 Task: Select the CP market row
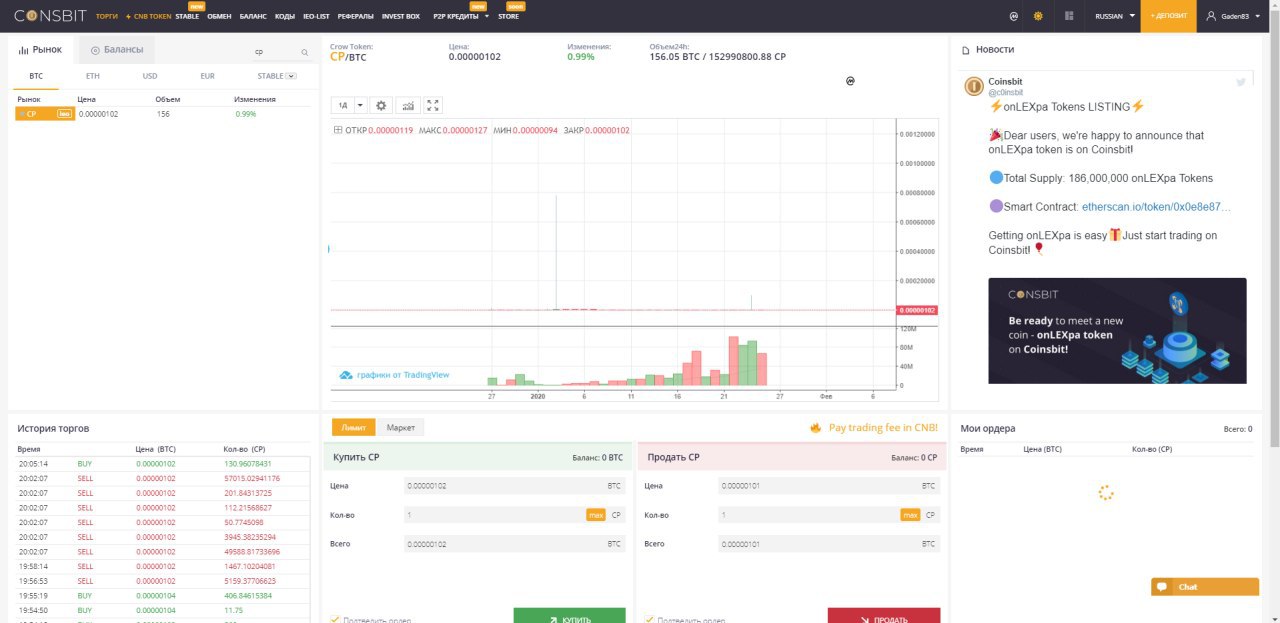(x=163, y=114)
